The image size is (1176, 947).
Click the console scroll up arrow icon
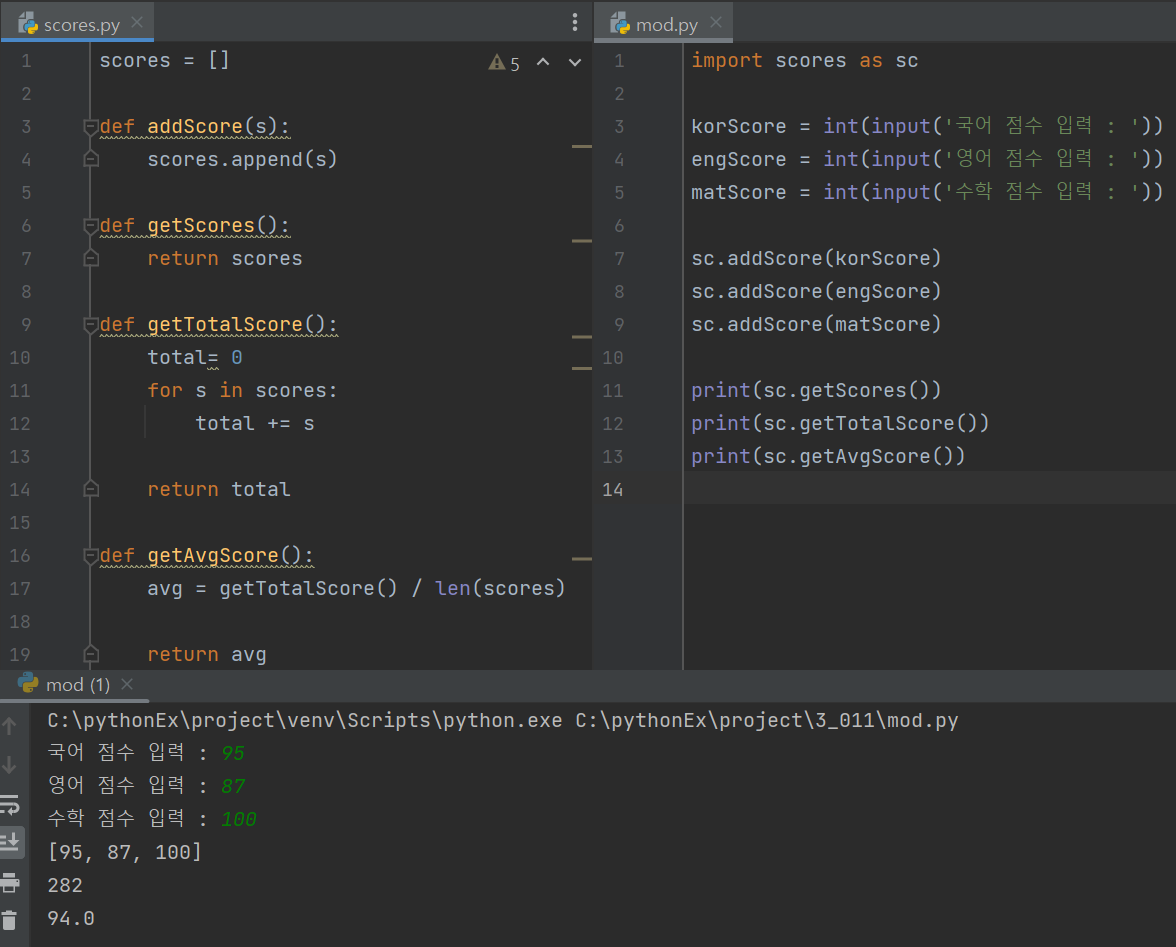tap(10, 725)
